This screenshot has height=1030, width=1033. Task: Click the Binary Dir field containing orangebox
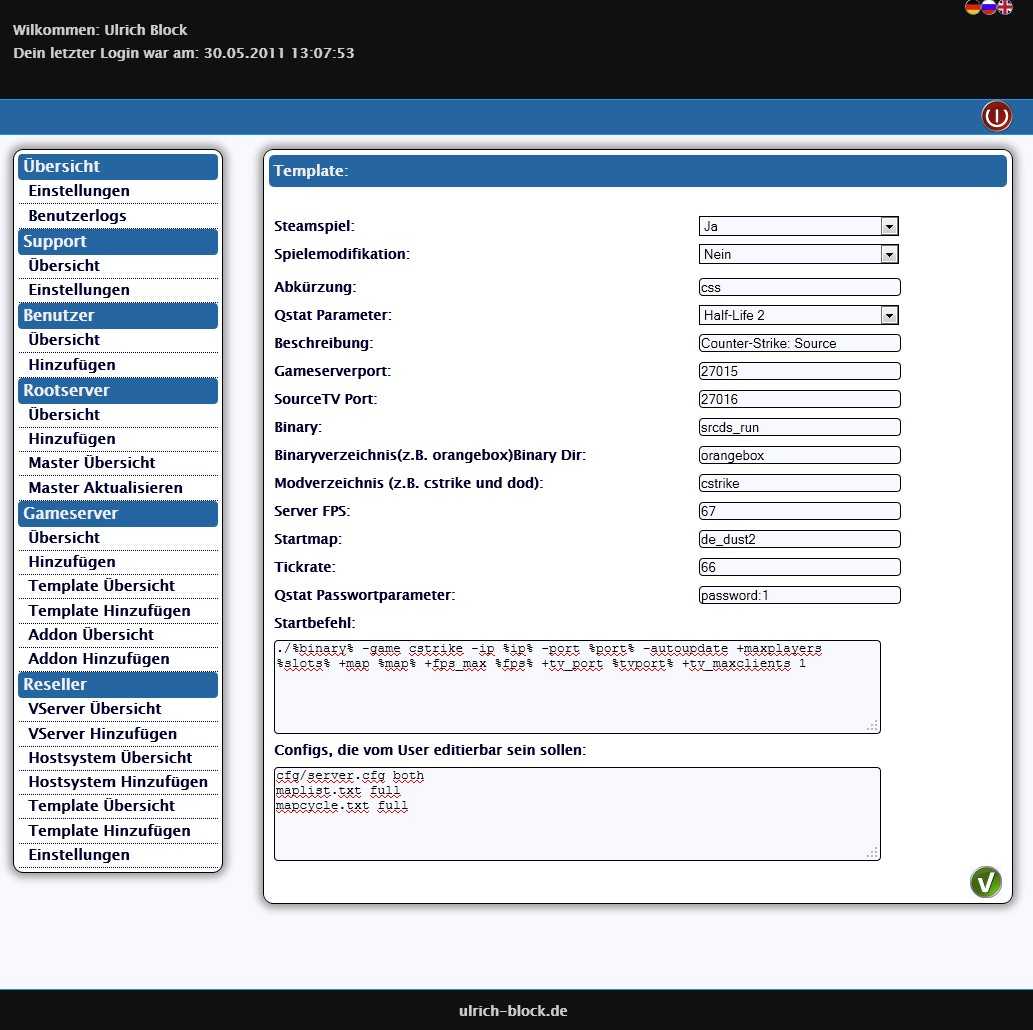(799, 455)
